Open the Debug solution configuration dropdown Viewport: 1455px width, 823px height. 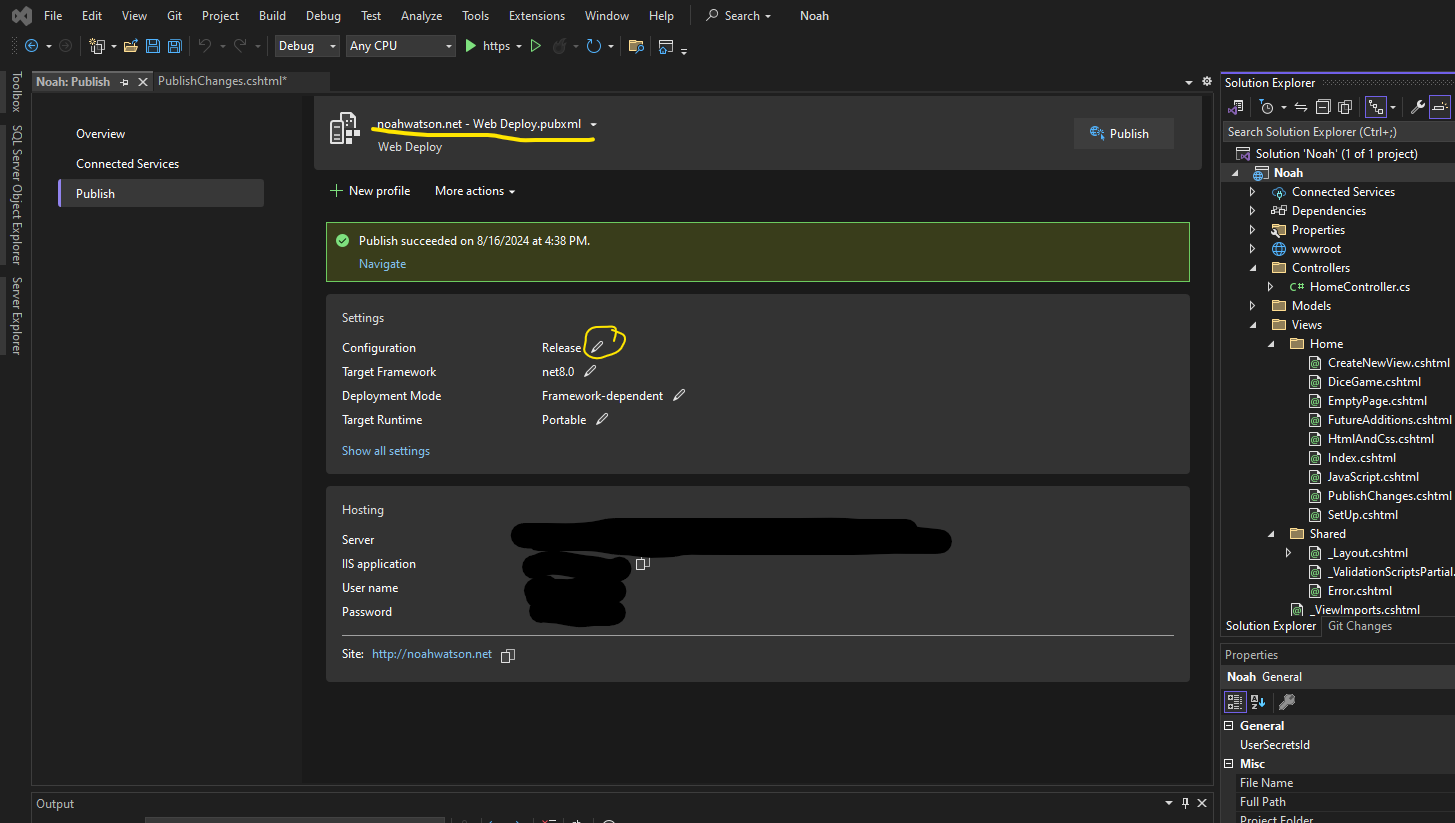[x=308, y=46]
